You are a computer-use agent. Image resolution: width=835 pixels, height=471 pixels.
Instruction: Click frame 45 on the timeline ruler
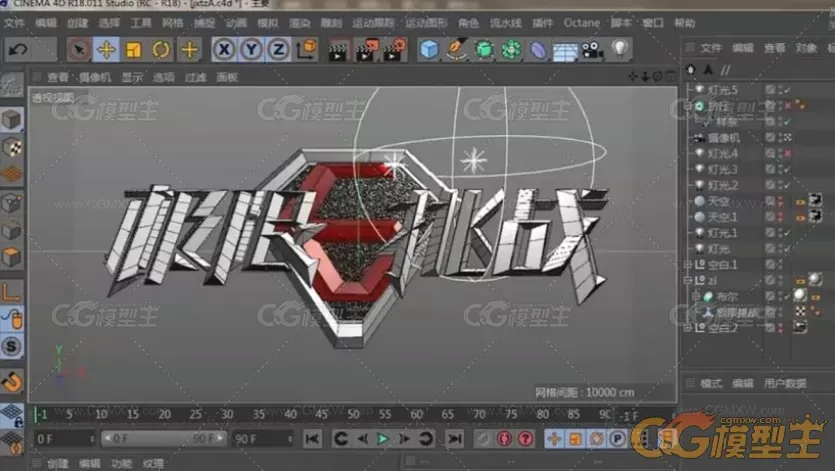point(321,415)
